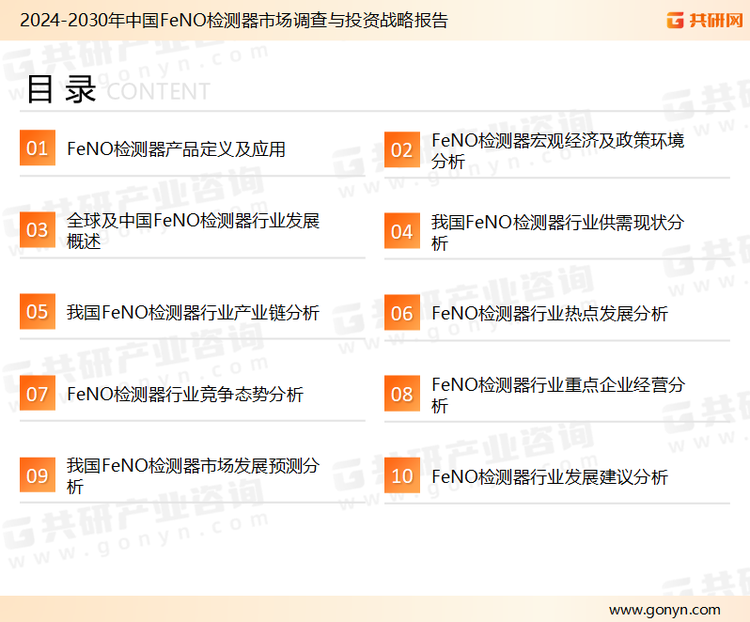This screenshot has height=622, width=750.
Task: Click the 共研网 logo in header
Action: (705, 20)
